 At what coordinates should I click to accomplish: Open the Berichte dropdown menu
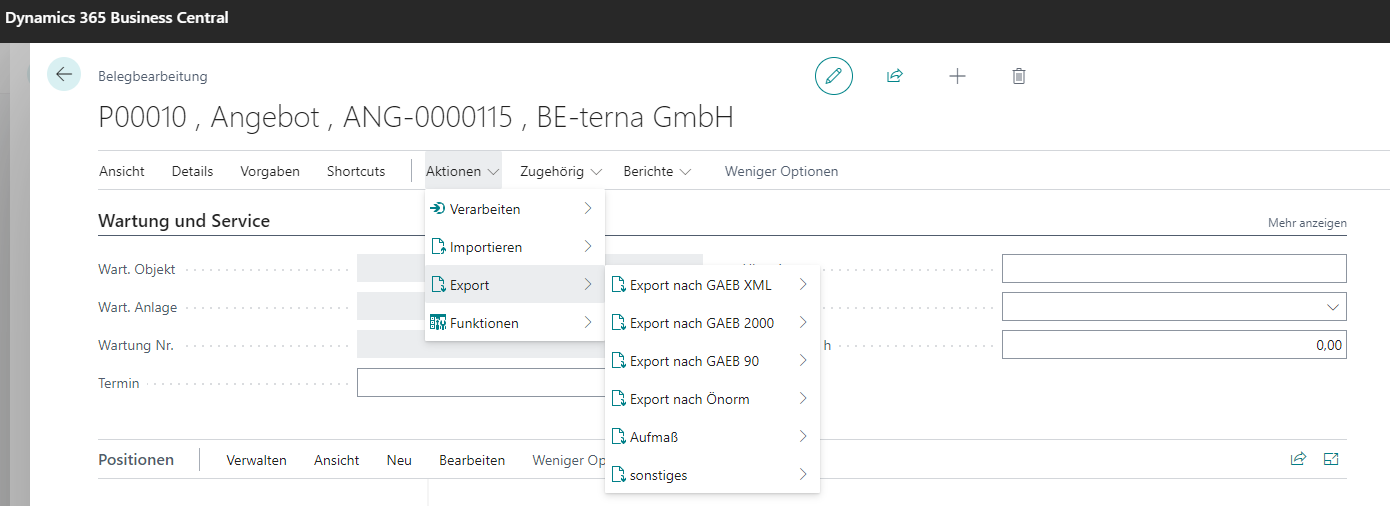pyautogui.click(x=657, y=171)
